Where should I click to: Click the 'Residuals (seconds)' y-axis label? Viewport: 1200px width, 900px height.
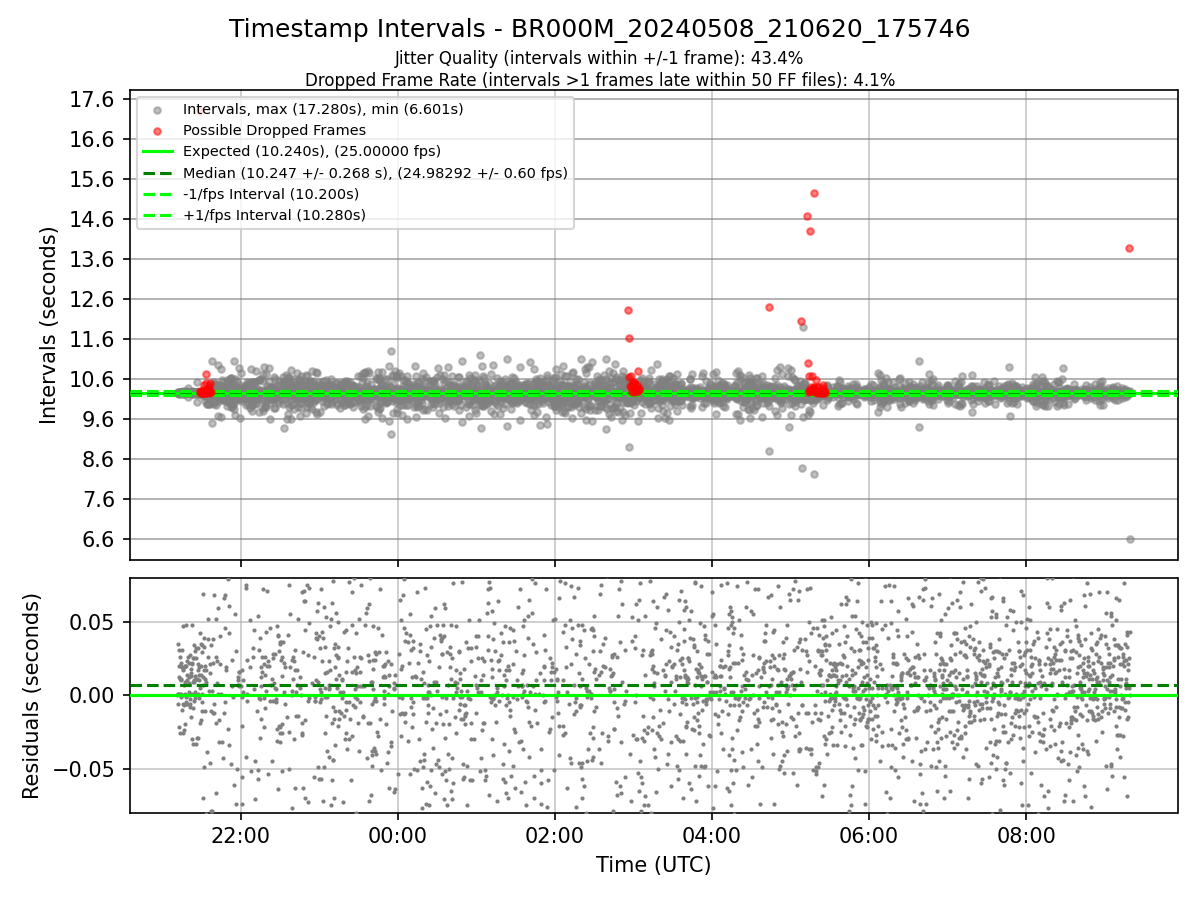tap(32, 696)
